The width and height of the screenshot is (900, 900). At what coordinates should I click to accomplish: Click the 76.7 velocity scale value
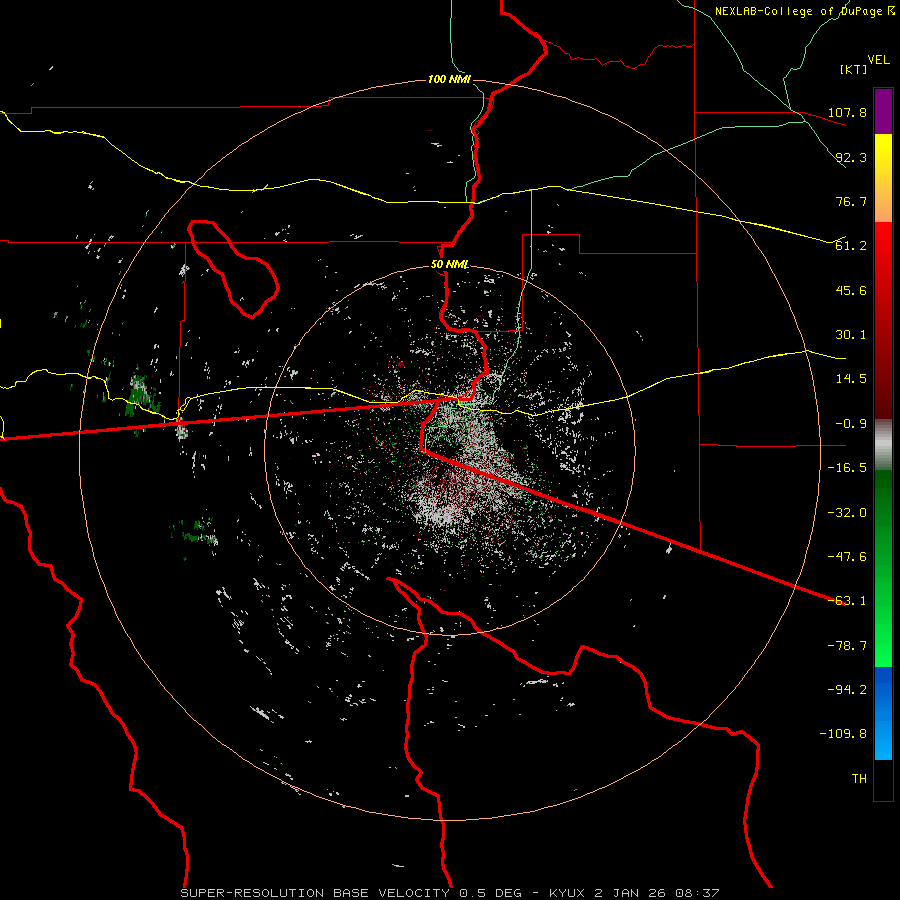851,201
